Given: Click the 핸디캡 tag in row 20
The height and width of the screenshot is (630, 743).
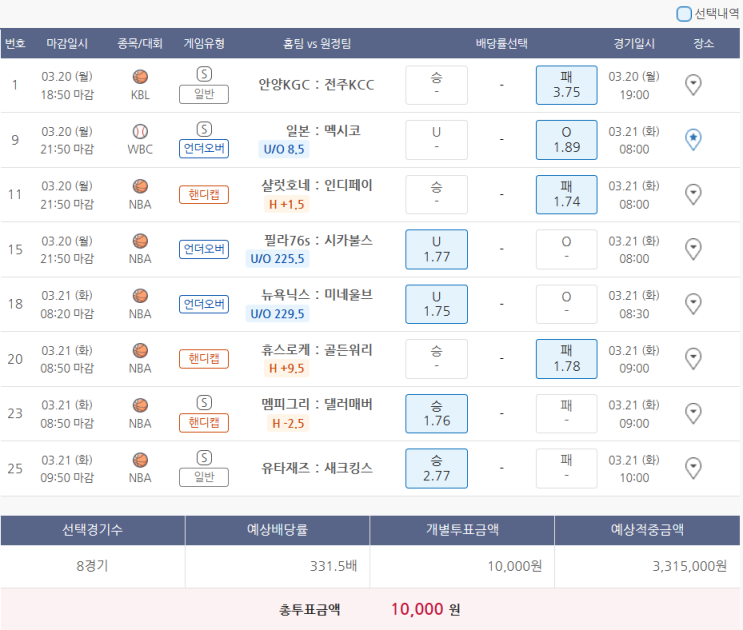Looking at the screenshot, I should (204, 359).
